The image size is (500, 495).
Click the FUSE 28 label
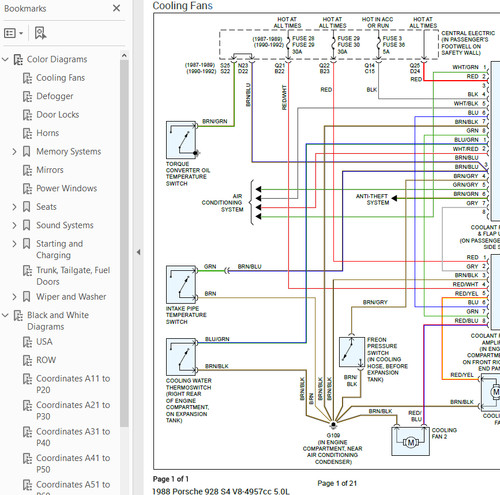[x=303, y=38]
